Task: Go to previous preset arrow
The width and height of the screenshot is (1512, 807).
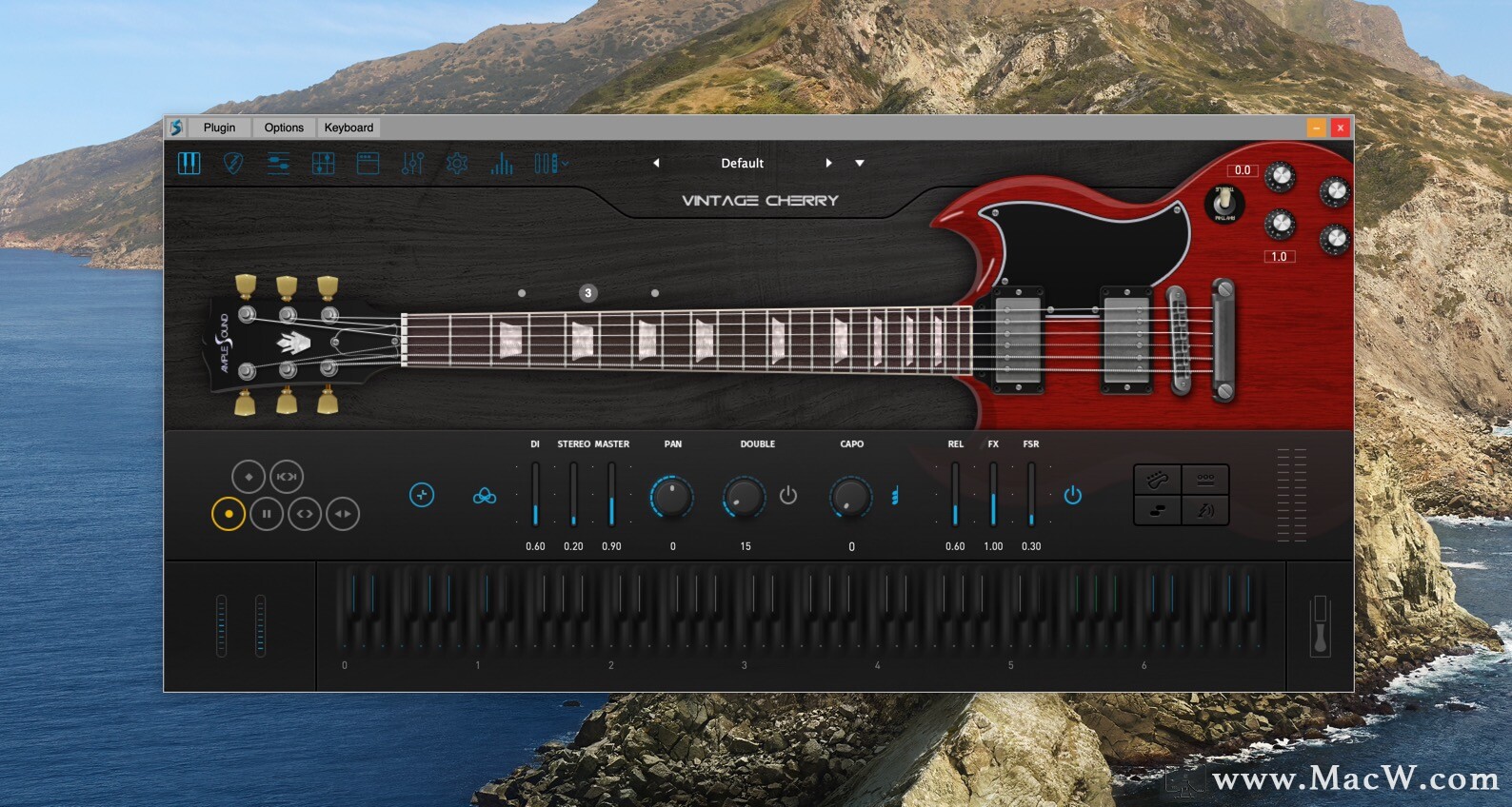Action: coord(656,163)
